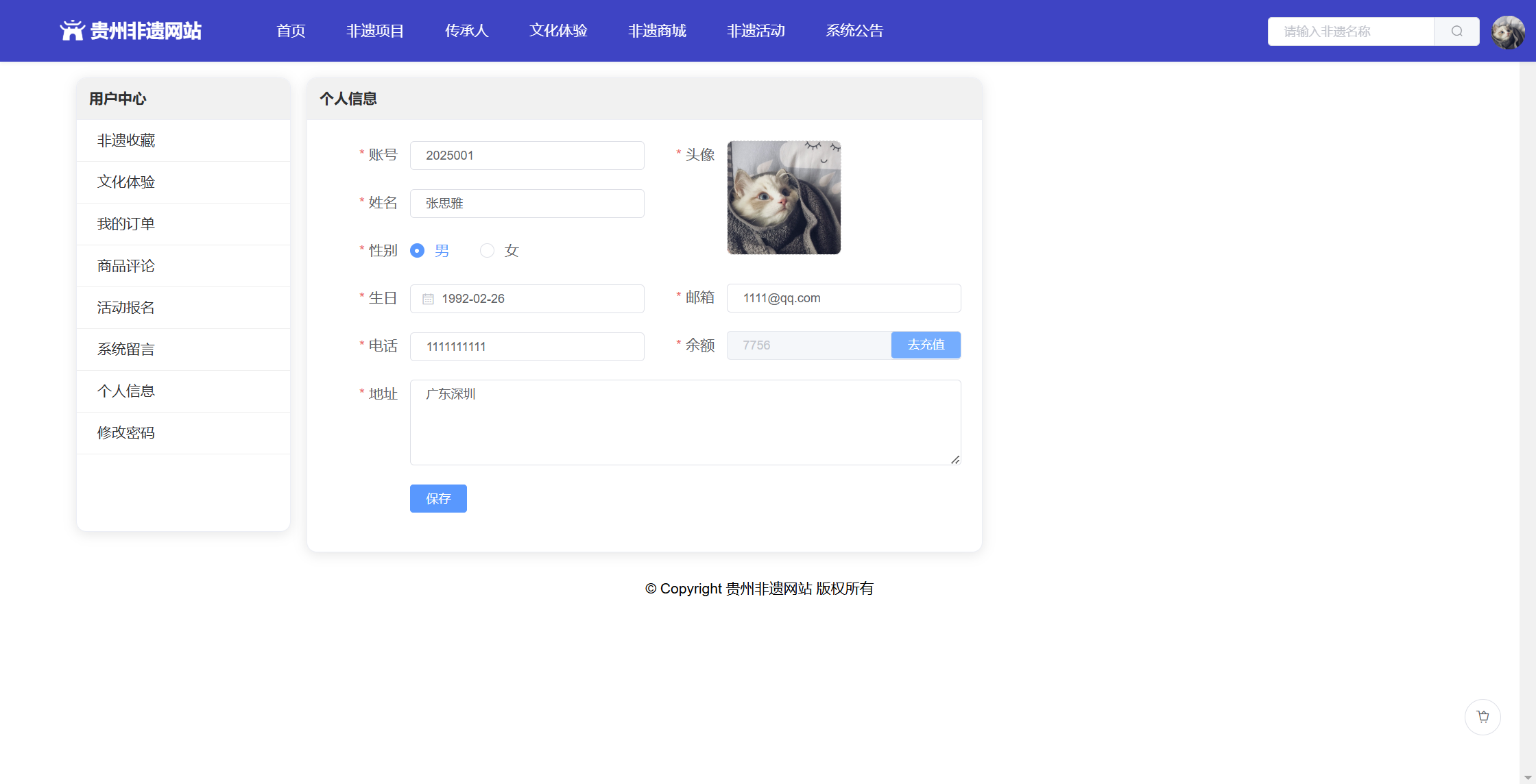1536x784 pixels.
Task: Click the search magnifier icon
Action: coord(1456,32)
